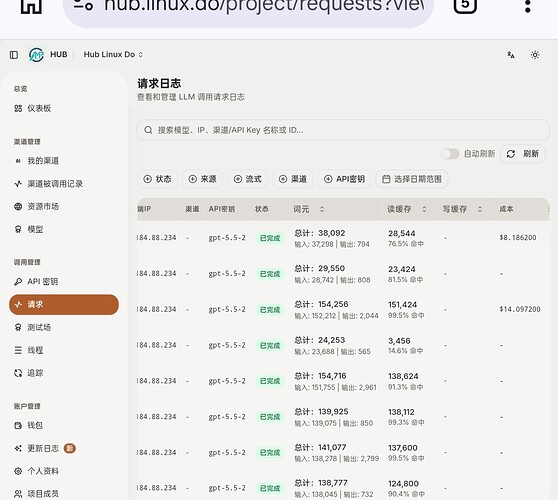558x500 pixels.
Task: Open 渠道被调用记录 in sidebar
Action: pos(64,184)
